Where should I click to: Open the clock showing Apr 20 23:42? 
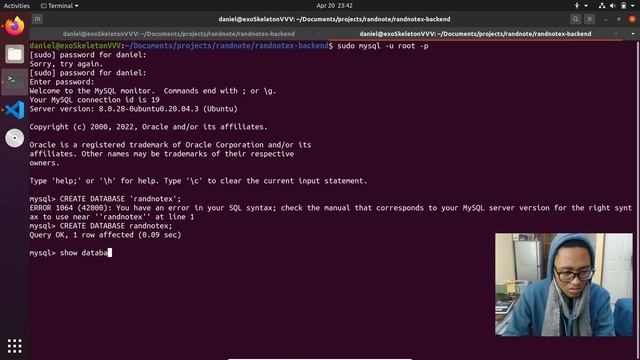pos(334,6)
